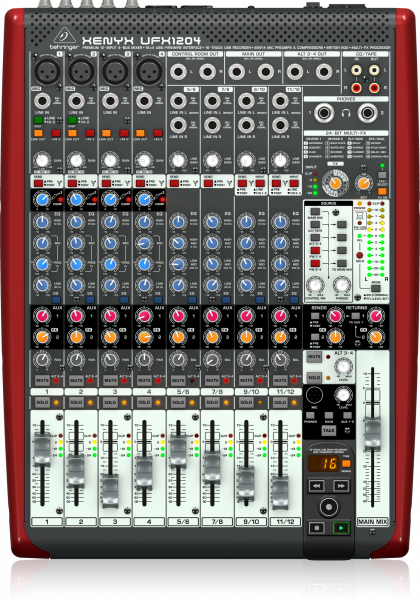Mute channel 4
The image size is (420, 600).
(144, 380)
